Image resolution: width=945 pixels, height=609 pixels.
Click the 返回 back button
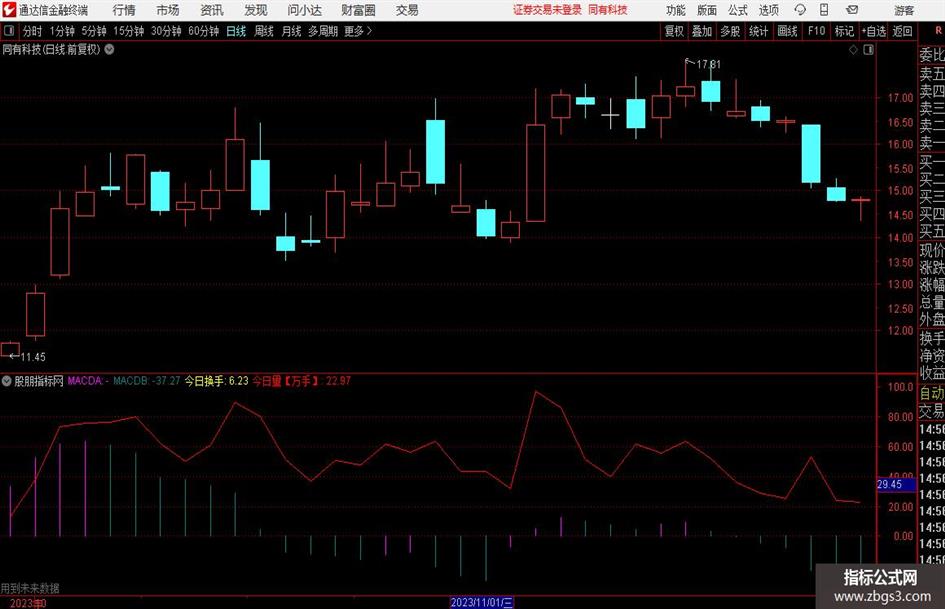click(902, 31)
